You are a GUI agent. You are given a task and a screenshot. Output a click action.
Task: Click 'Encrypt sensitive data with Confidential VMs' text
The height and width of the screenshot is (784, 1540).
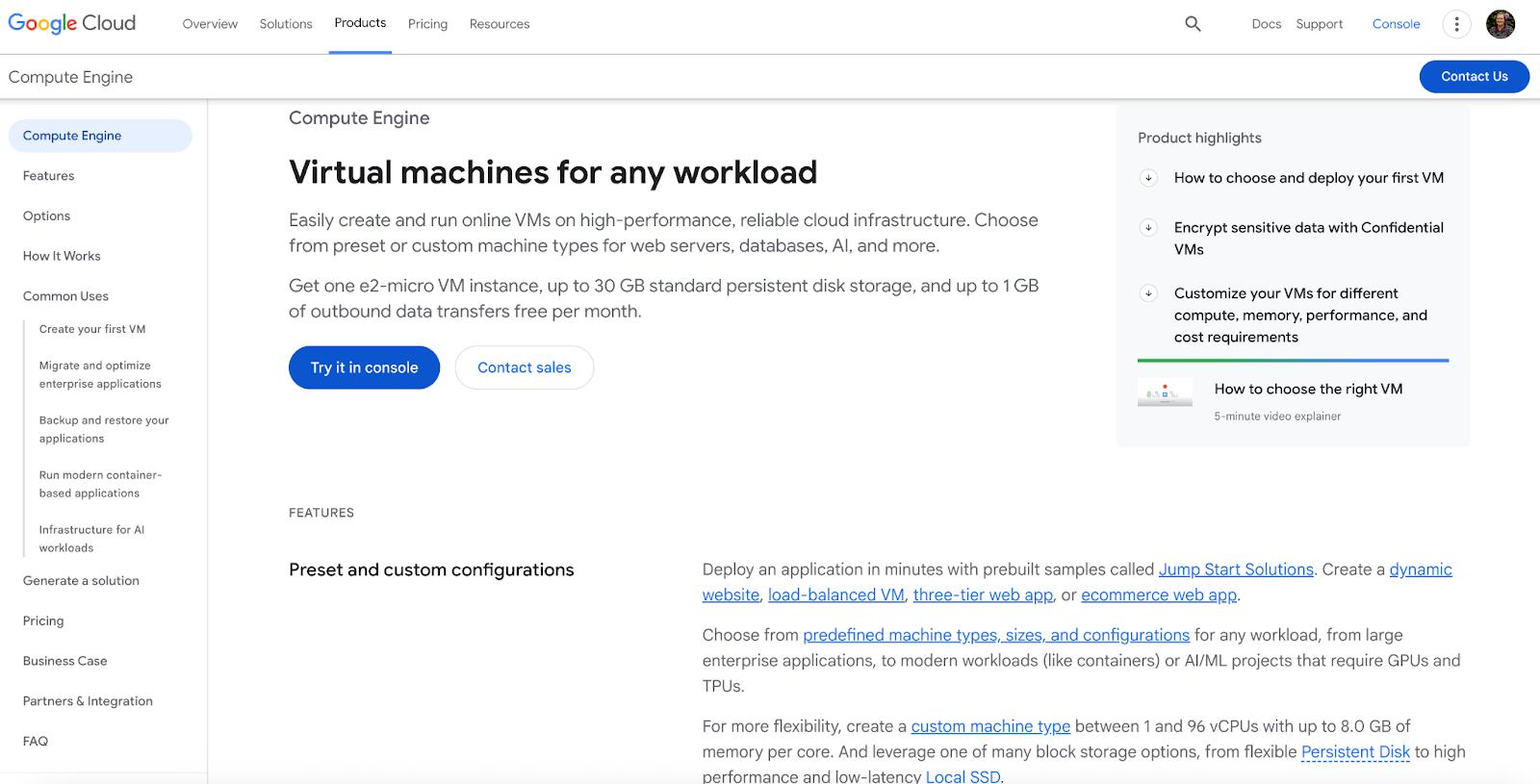point(1309,239)
